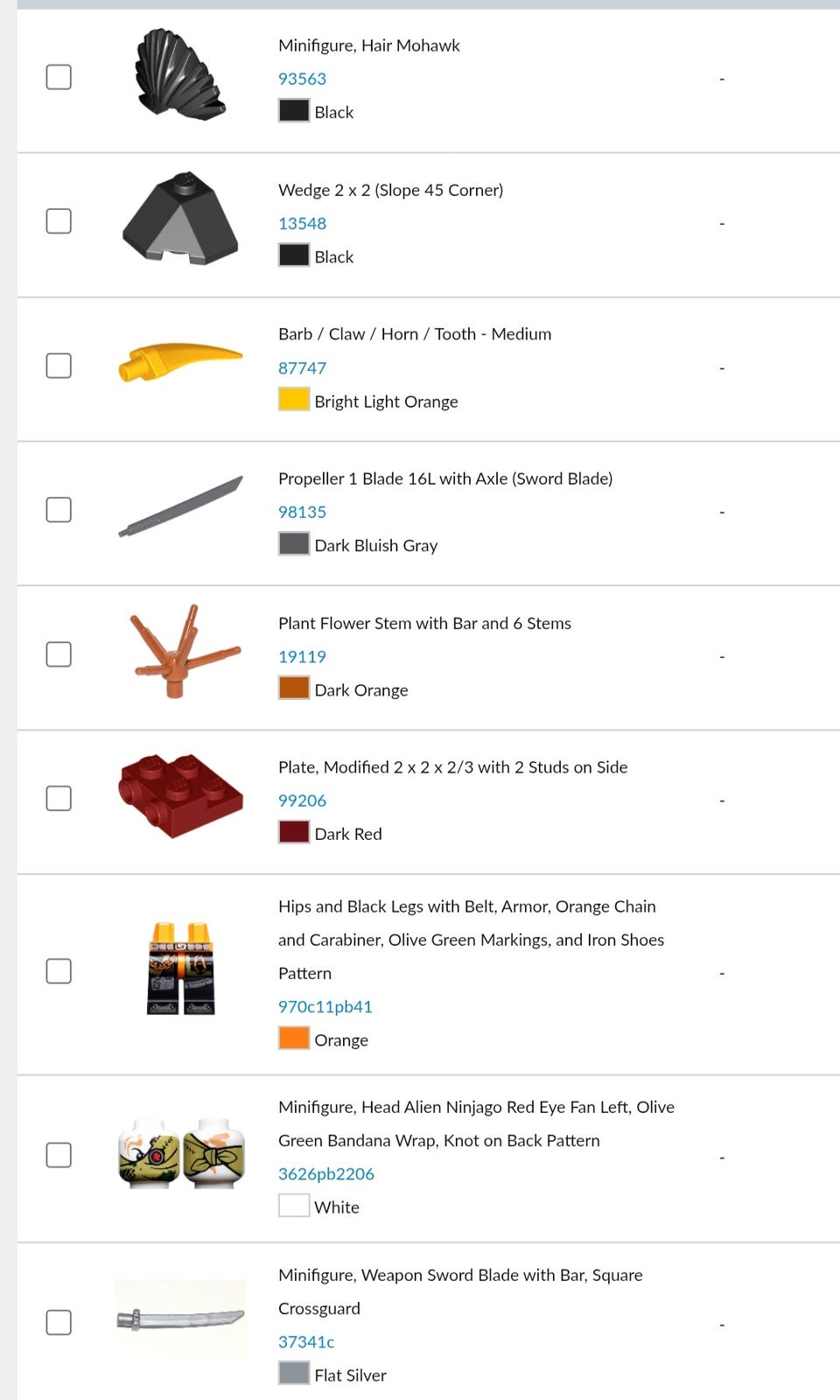840x1400 pixels.
Task: Click the black mohawk hair thumbnail
Action: (x=180, y=74)
